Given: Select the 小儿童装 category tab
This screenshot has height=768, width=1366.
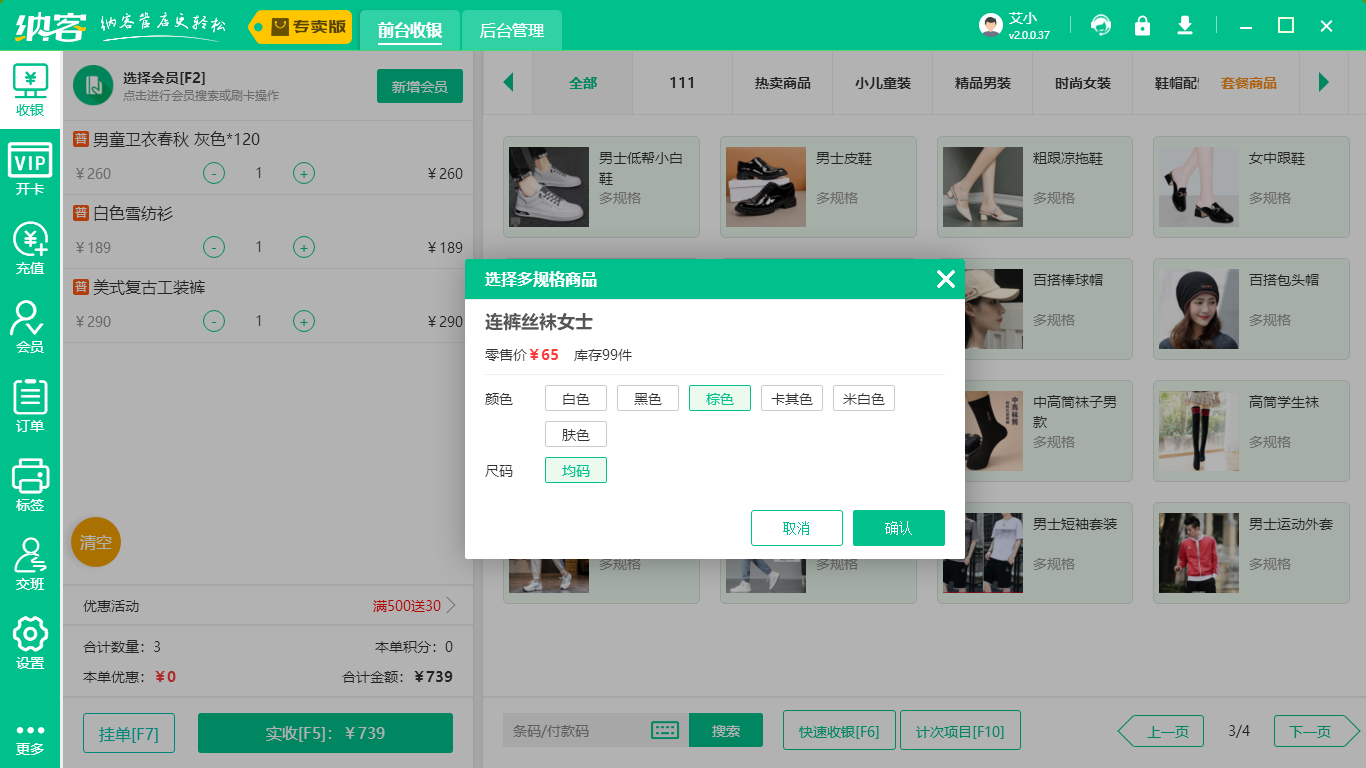Looking at the screenshot, I should [x=883, y=83].
